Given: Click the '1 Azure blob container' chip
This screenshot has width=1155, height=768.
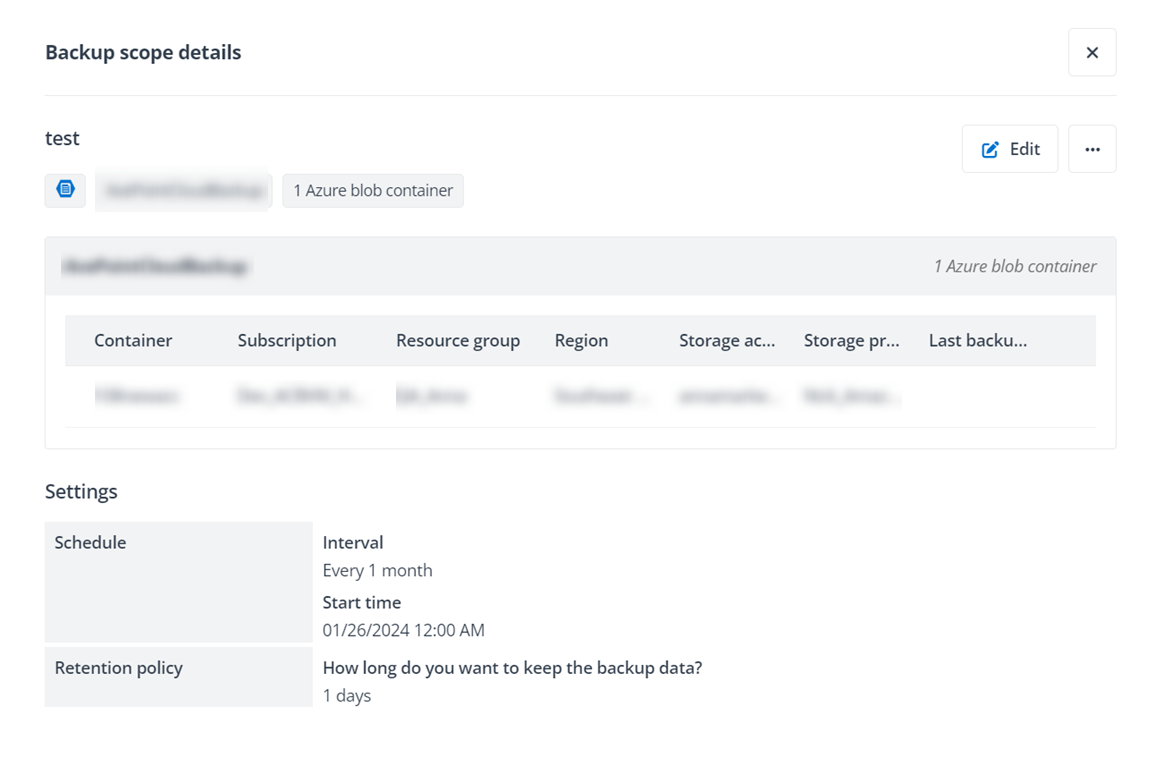Looking at the screenshot, I should (x=372, y=190).
